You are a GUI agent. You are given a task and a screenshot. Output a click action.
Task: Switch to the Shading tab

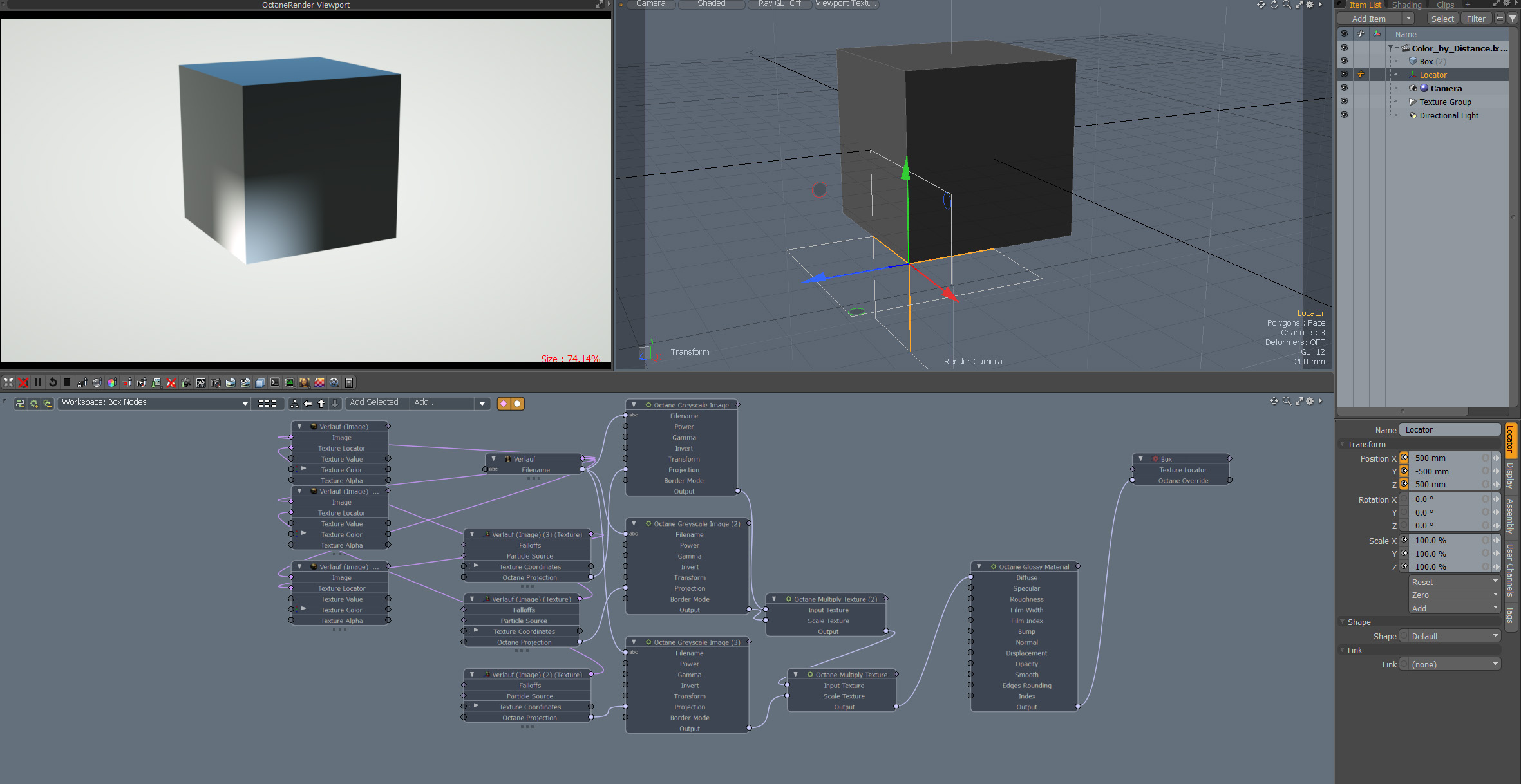[1406, 5]
